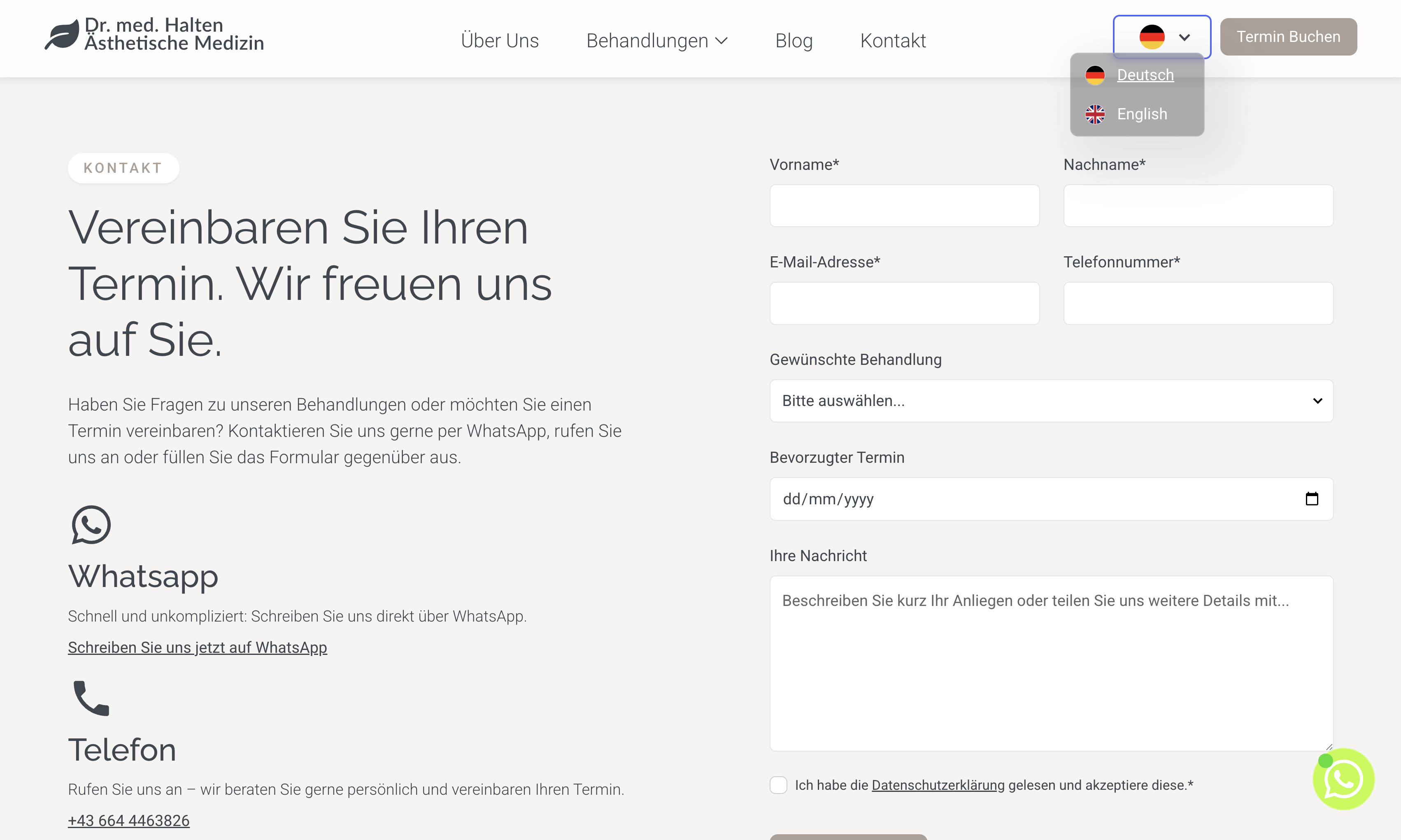Click the phone handset icon above Telefon

point(91,698)
